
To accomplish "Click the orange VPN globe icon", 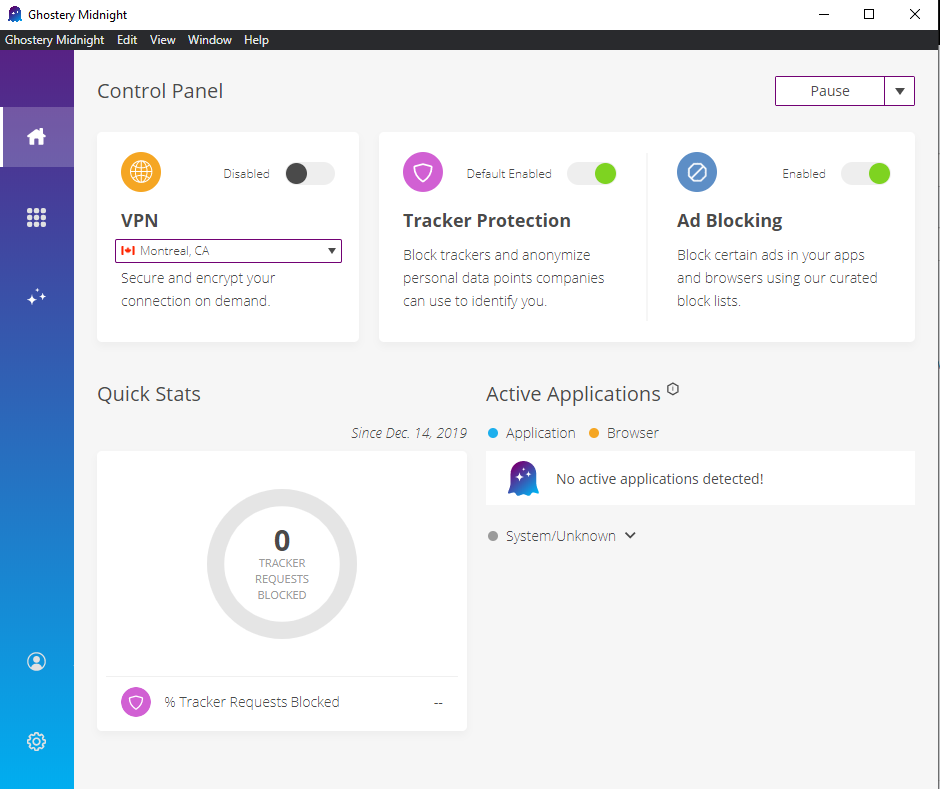I will click(x=141, y=172).
